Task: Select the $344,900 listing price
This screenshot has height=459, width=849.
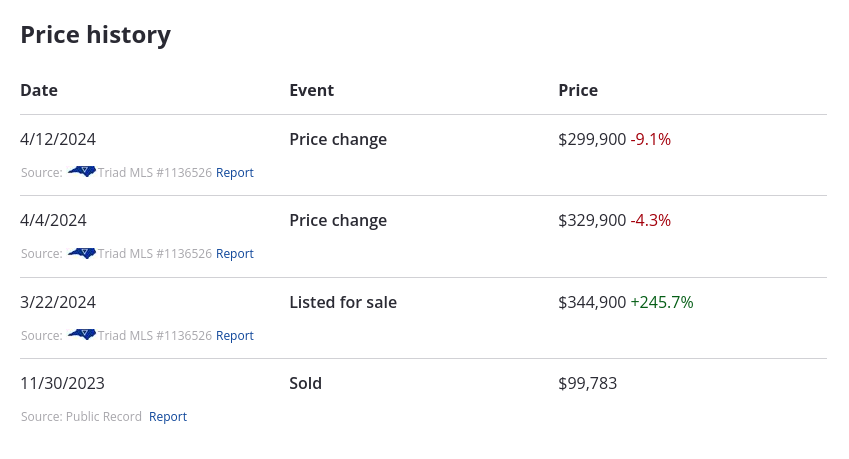Action: pyautogui.click(x=592, y=302)
